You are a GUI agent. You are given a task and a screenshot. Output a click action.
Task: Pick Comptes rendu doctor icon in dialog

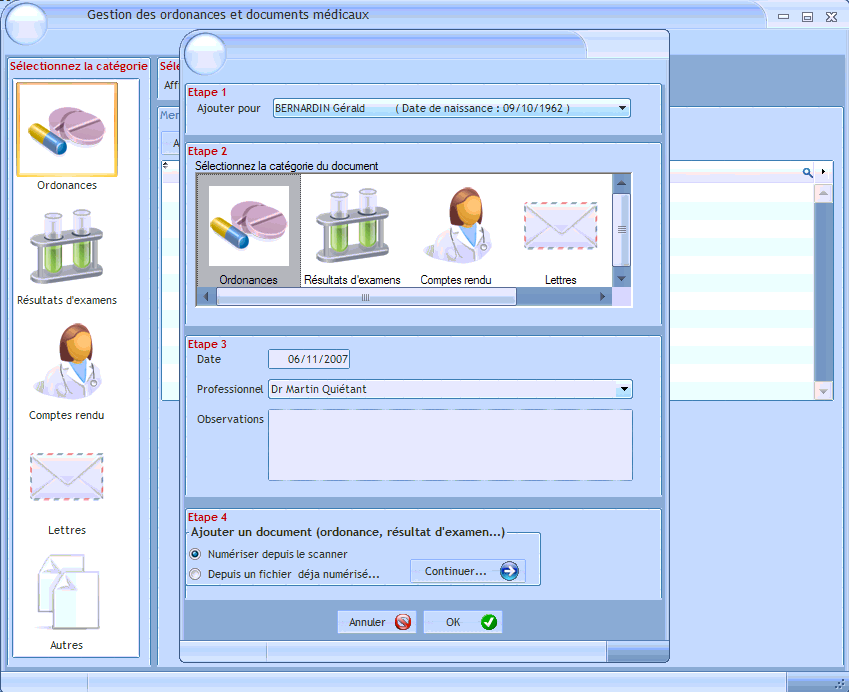456,228
